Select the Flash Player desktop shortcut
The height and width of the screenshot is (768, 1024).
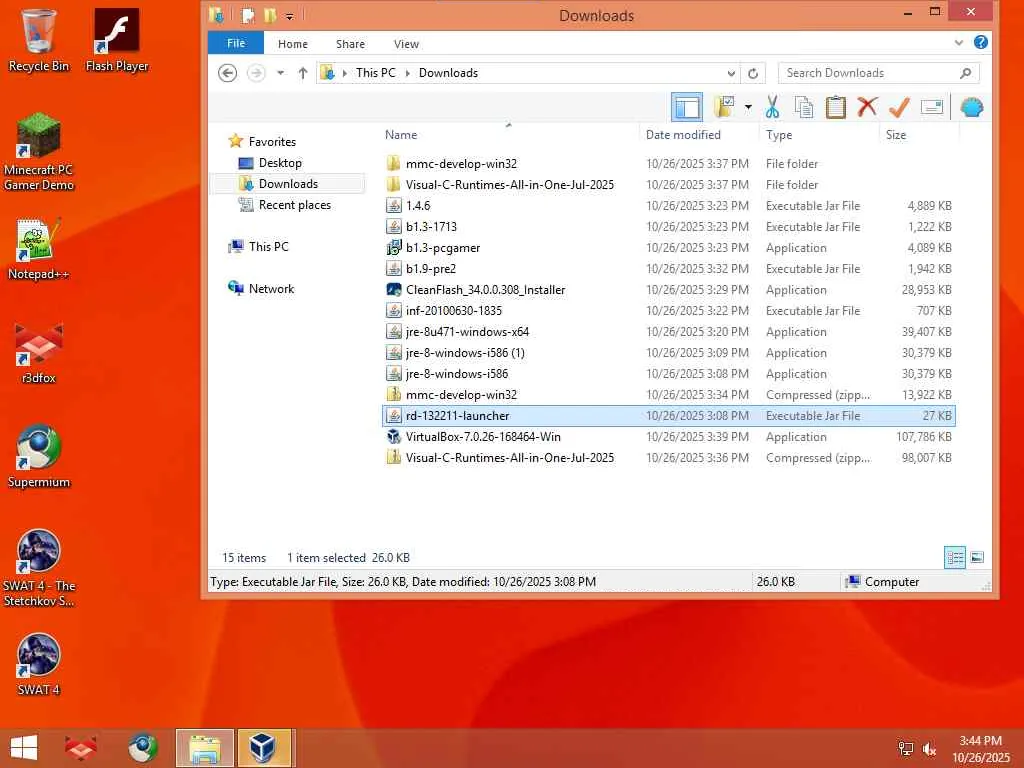click(x=117, y=40)
